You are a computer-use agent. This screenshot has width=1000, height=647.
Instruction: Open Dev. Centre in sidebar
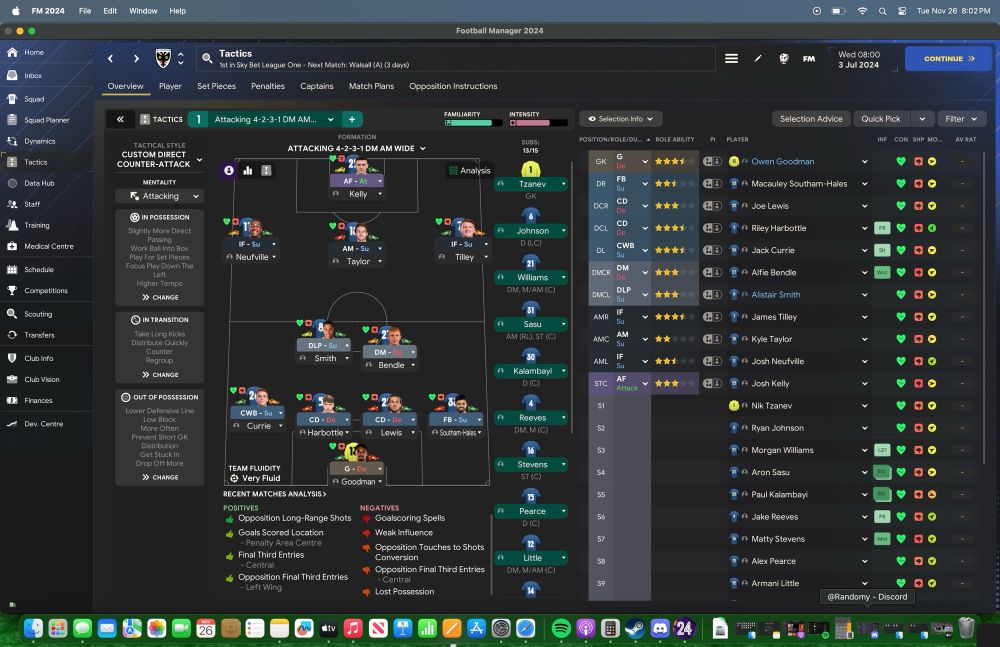pos(43,424)
